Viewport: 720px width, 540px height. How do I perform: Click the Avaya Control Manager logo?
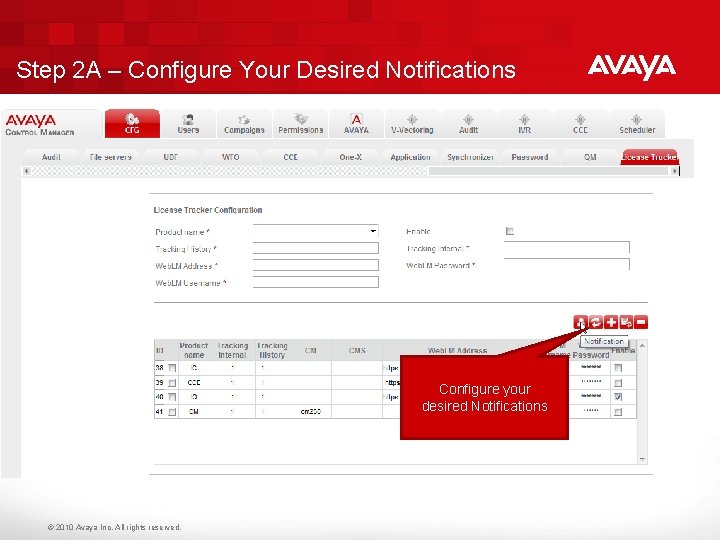click(x=39, y=125)
